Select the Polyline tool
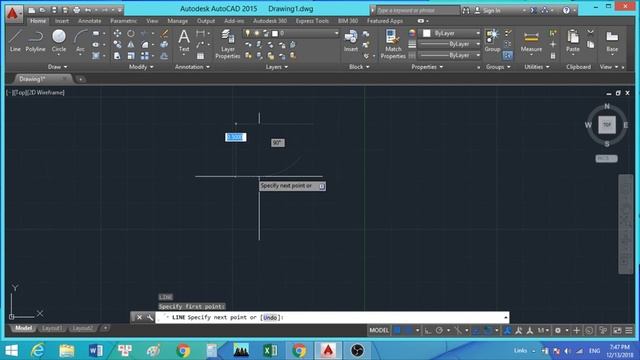640x360 pixels. (x=36, y=41)
